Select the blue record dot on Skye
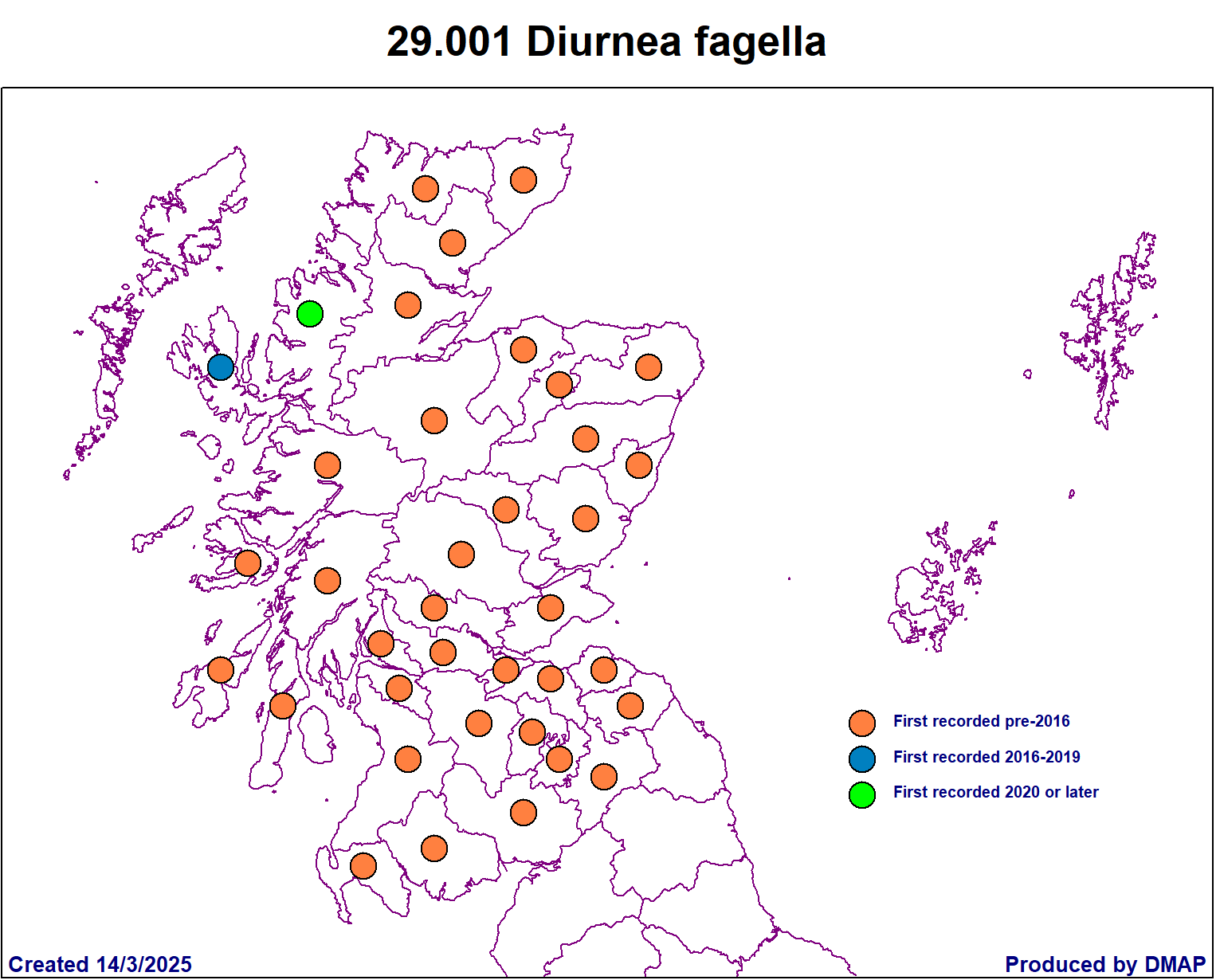The width and height of the screenshot is (1216, 980). click(221, 367)
